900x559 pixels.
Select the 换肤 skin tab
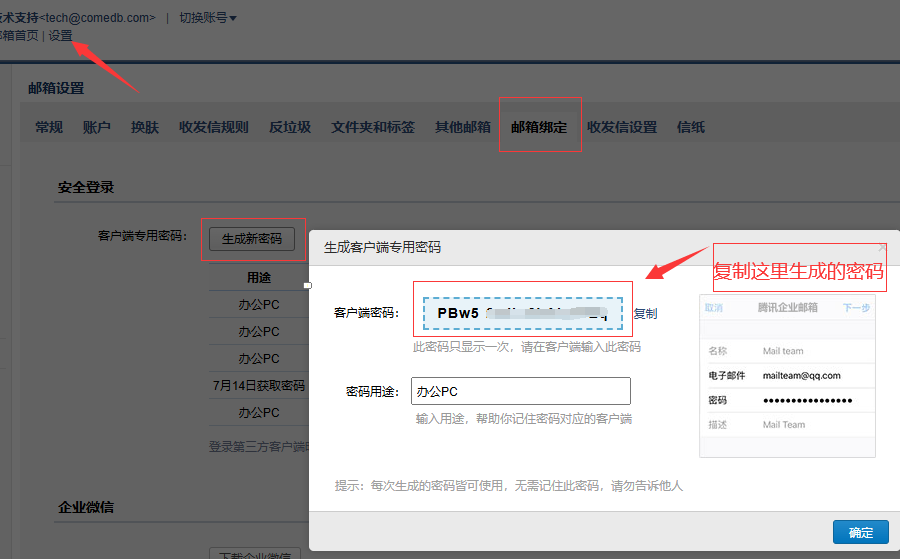[145, 127]
